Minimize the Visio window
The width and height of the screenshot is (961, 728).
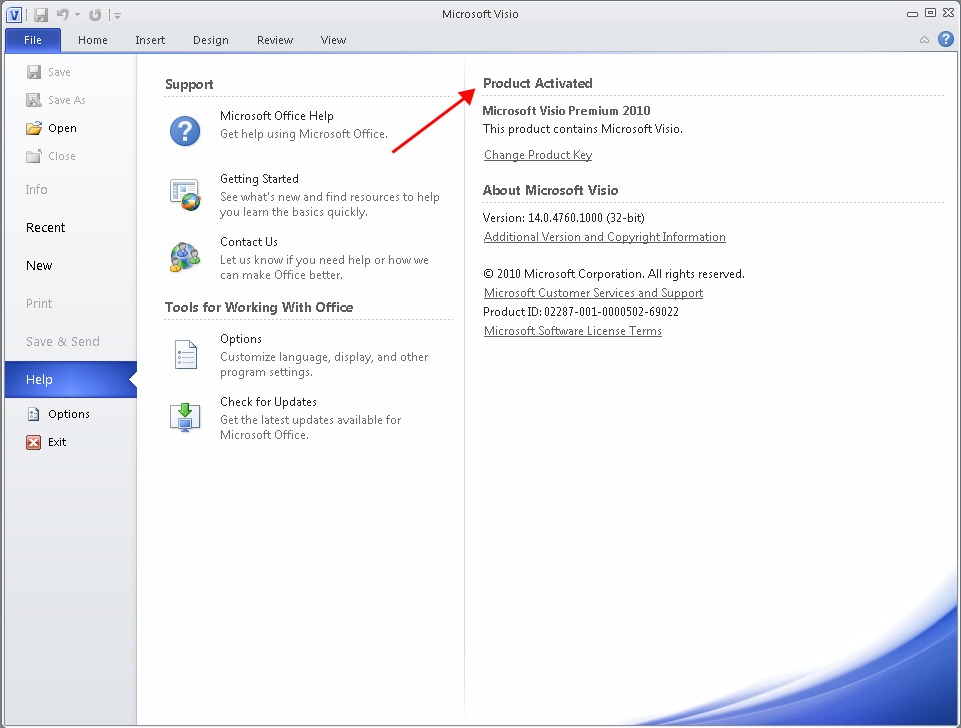(x=913, y=13)
